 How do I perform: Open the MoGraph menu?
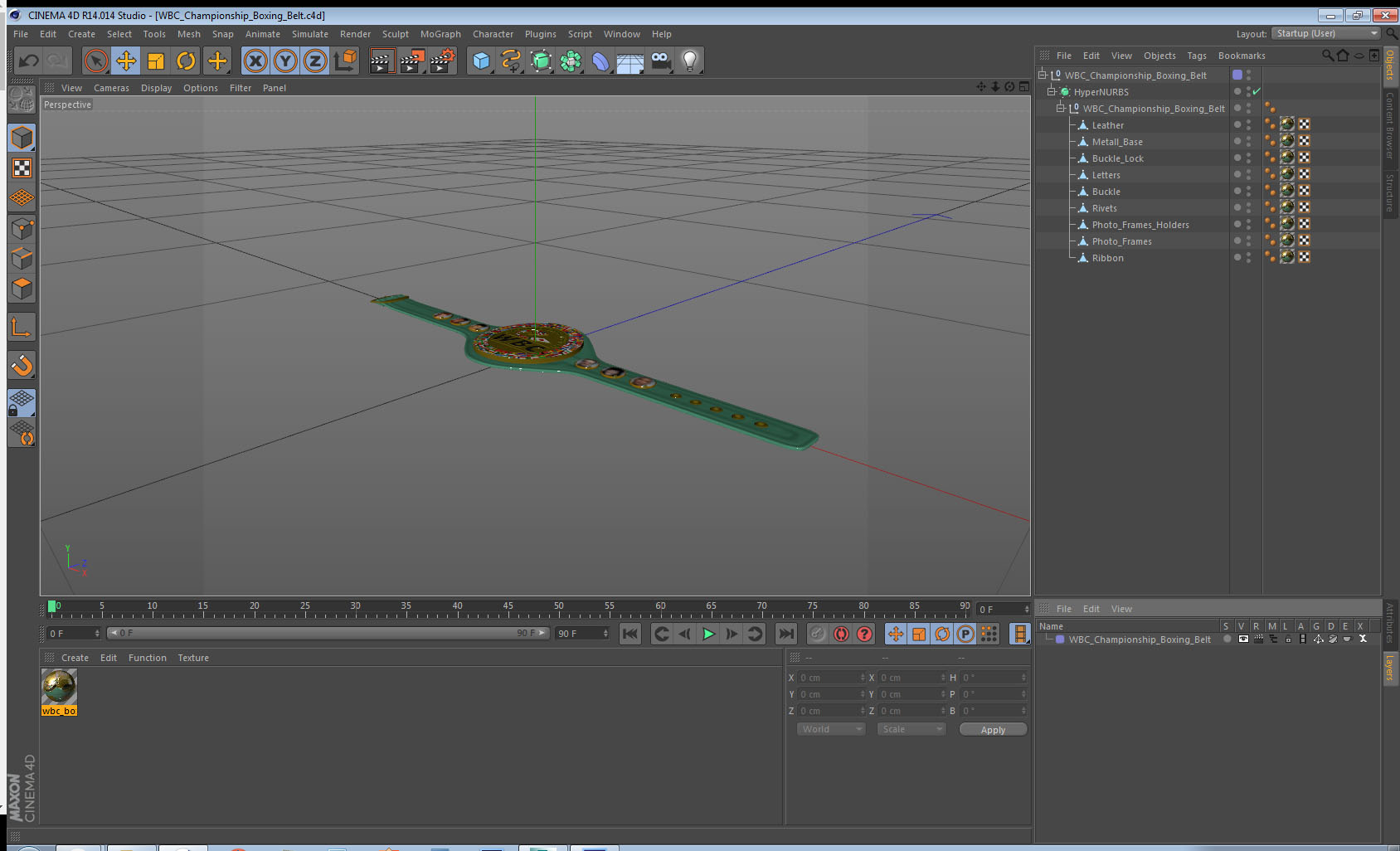pos(440,34)
